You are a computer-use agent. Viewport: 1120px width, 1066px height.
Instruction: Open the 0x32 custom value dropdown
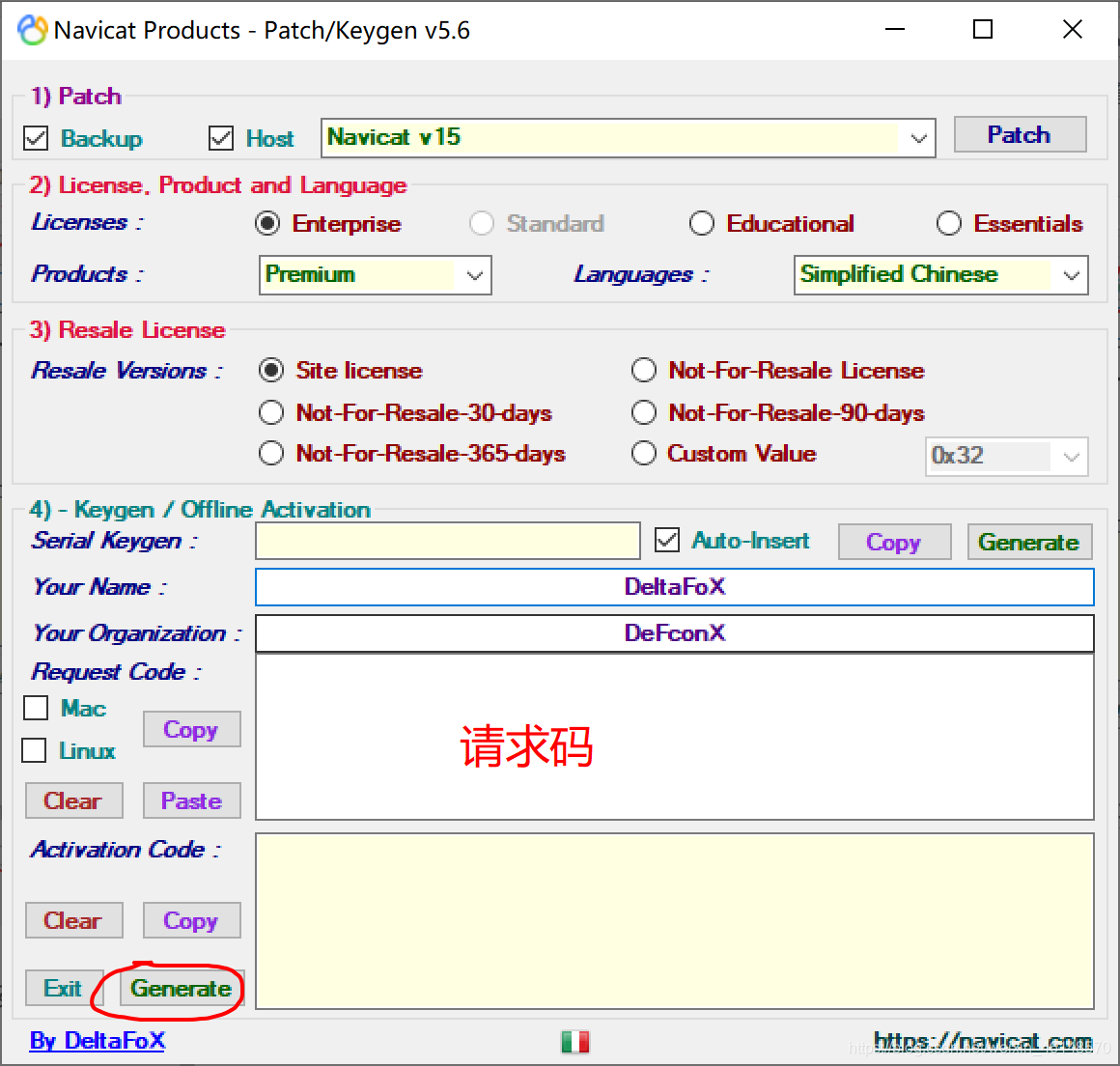coord(1006,456)
